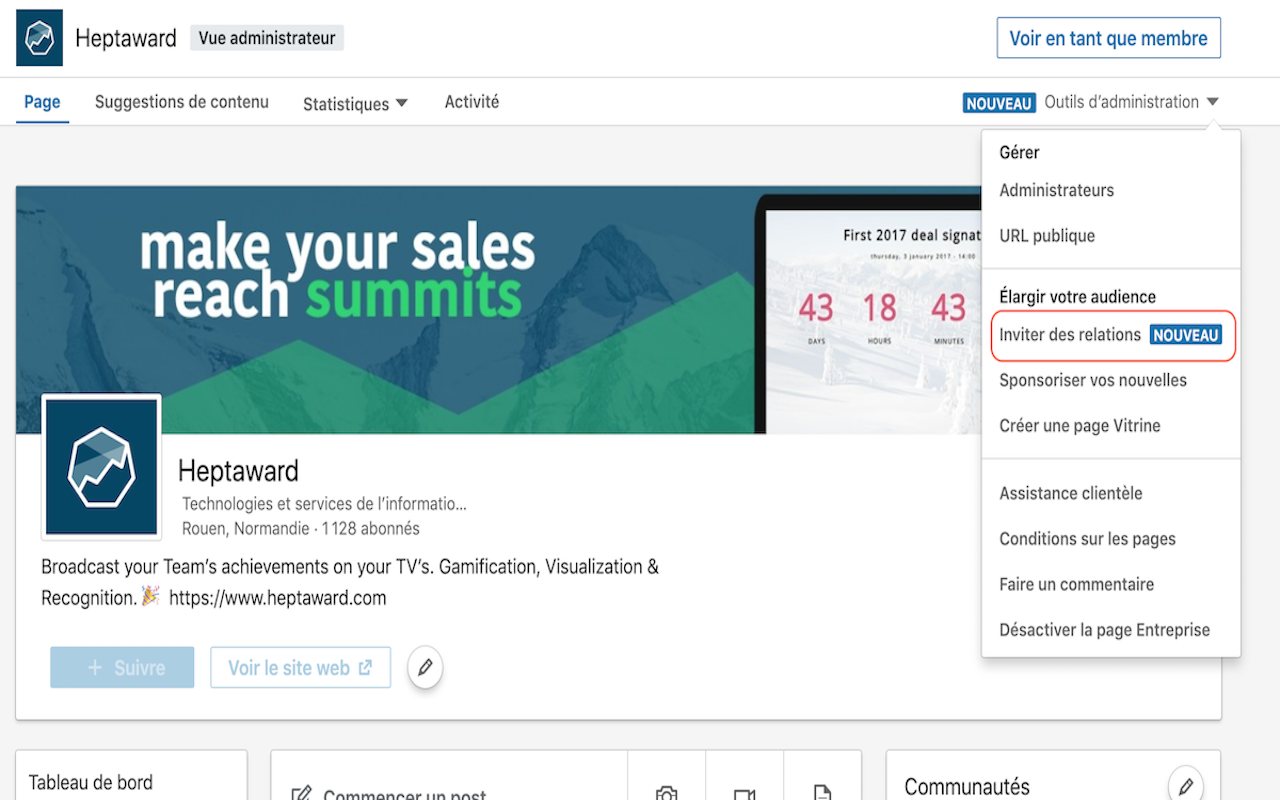Viewport: 1280px width, 800px height.
Task: Open the heptaward.com link in description
Action: point(277,598)
